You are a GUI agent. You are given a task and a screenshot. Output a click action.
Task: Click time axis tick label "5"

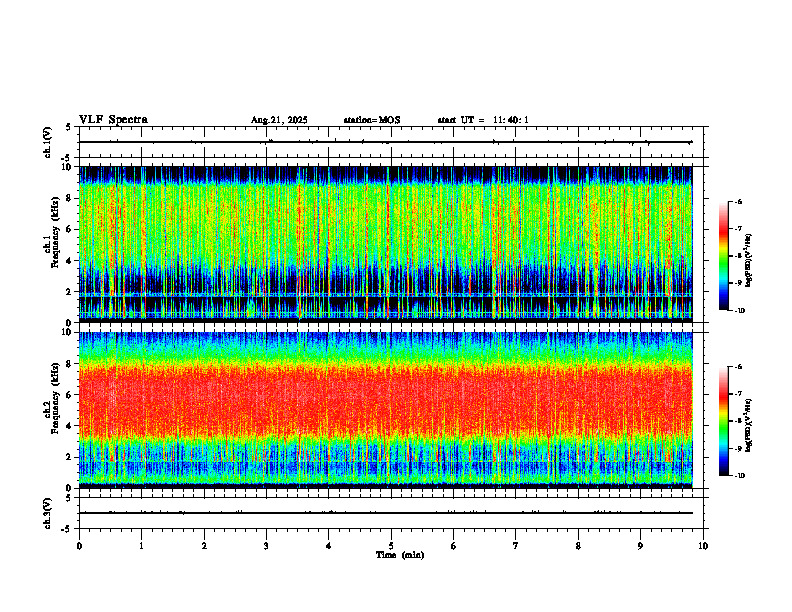point(391,546)
